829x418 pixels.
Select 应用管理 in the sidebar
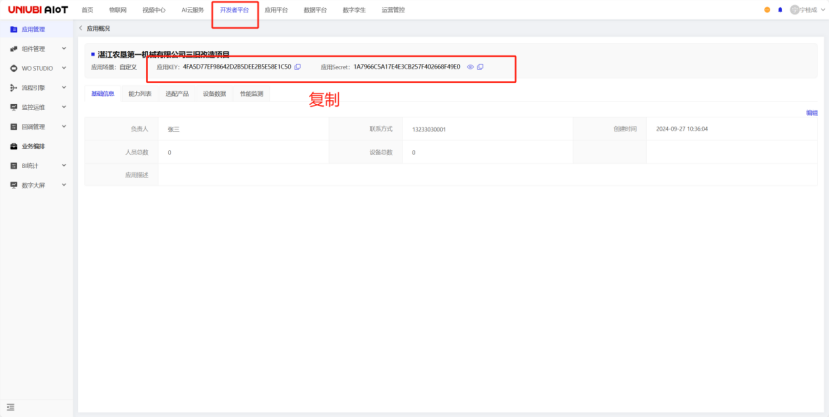[34, 30]
